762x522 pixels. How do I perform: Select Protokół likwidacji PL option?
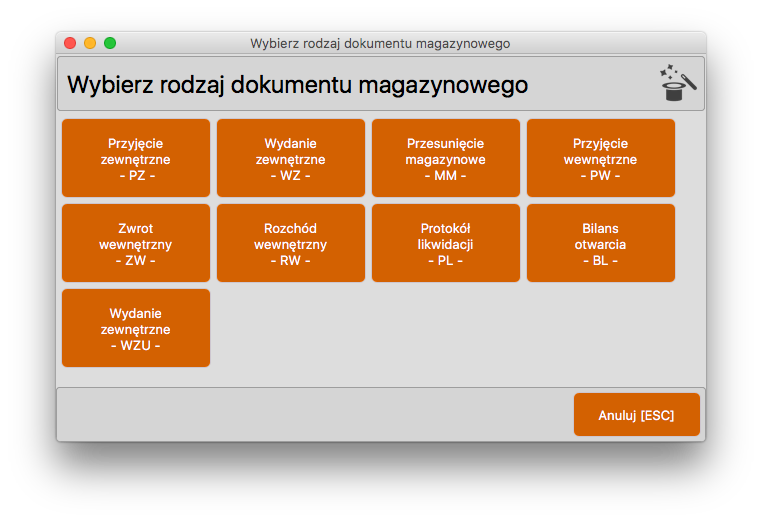(446, 243)
